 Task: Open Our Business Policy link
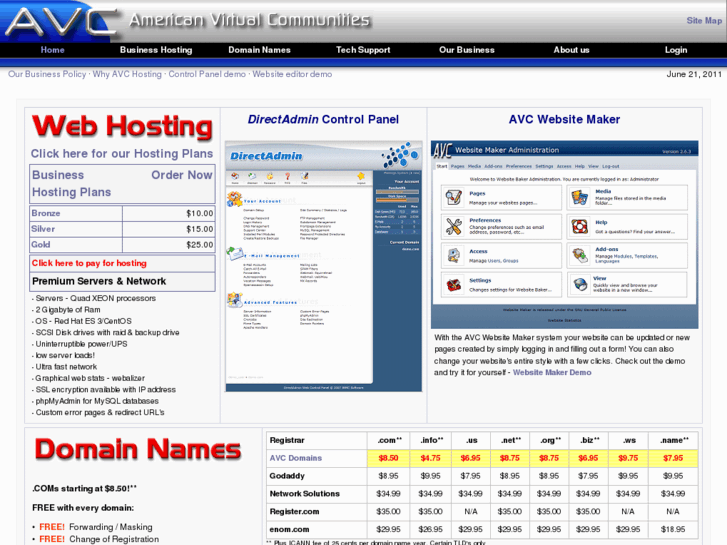click(x=47, y=74)
